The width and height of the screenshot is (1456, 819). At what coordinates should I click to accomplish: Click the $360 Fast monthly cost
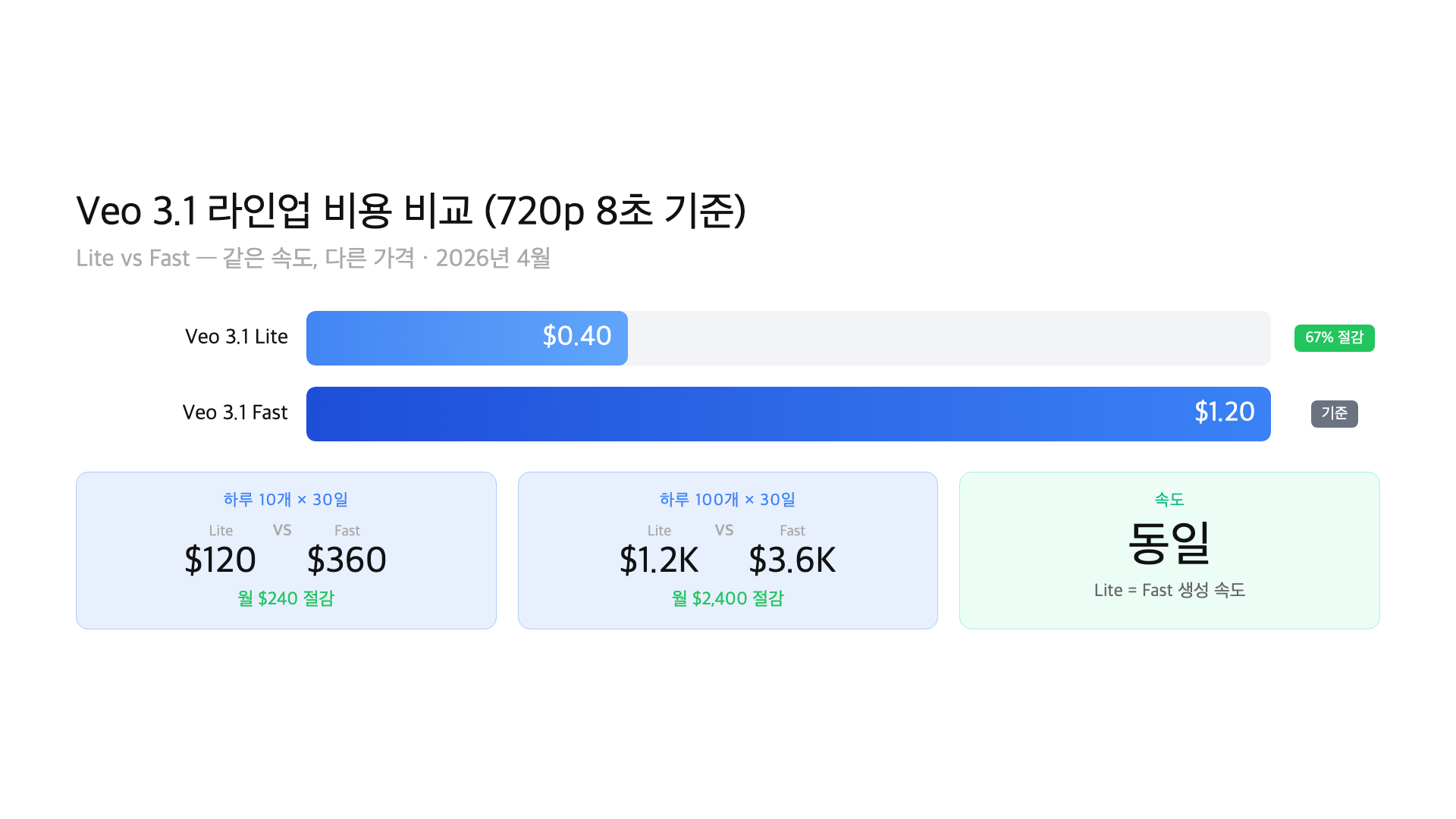click(347, 560)
